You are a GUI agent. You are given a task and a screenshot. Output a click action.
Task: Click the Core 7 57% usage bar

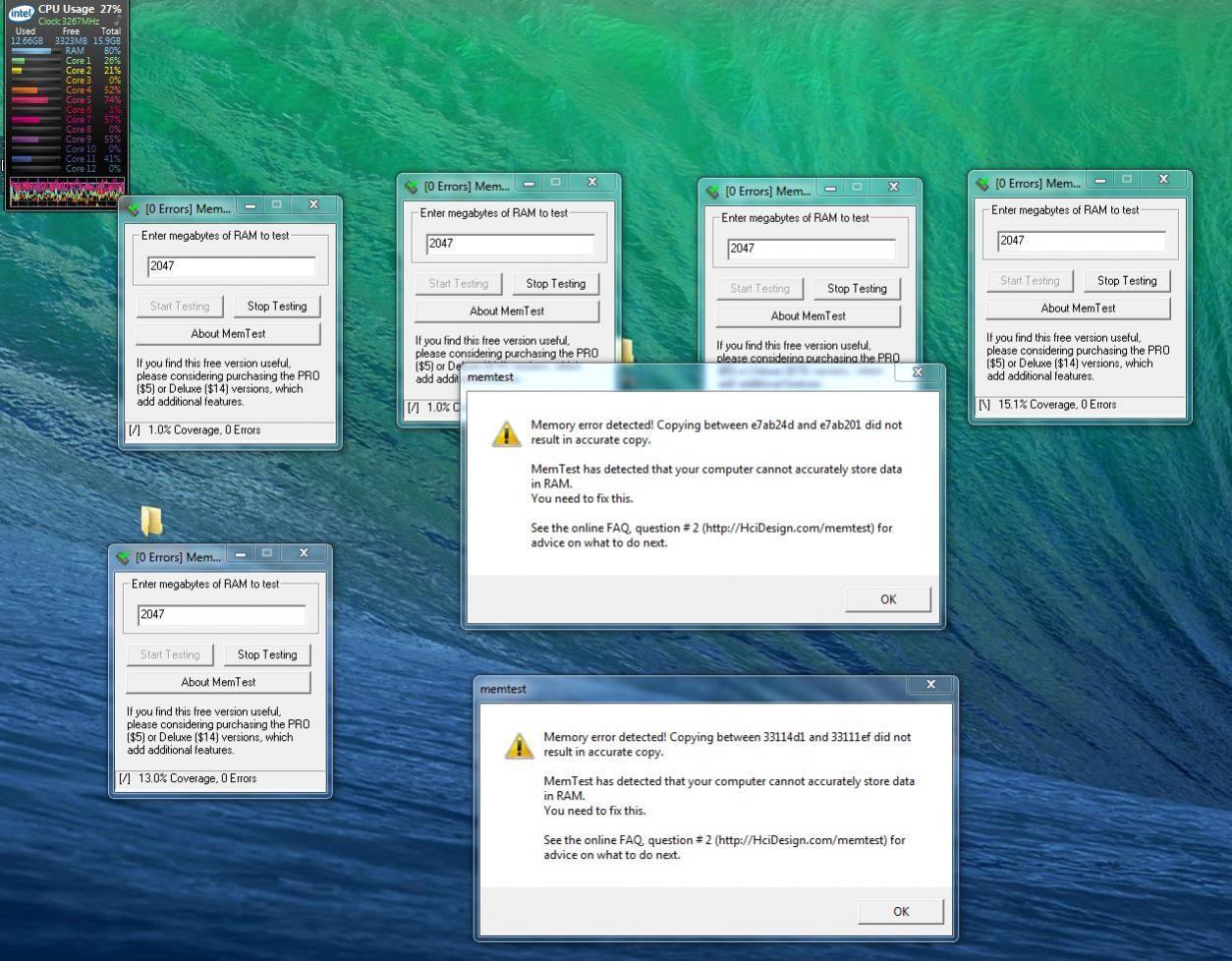(36, 120)
